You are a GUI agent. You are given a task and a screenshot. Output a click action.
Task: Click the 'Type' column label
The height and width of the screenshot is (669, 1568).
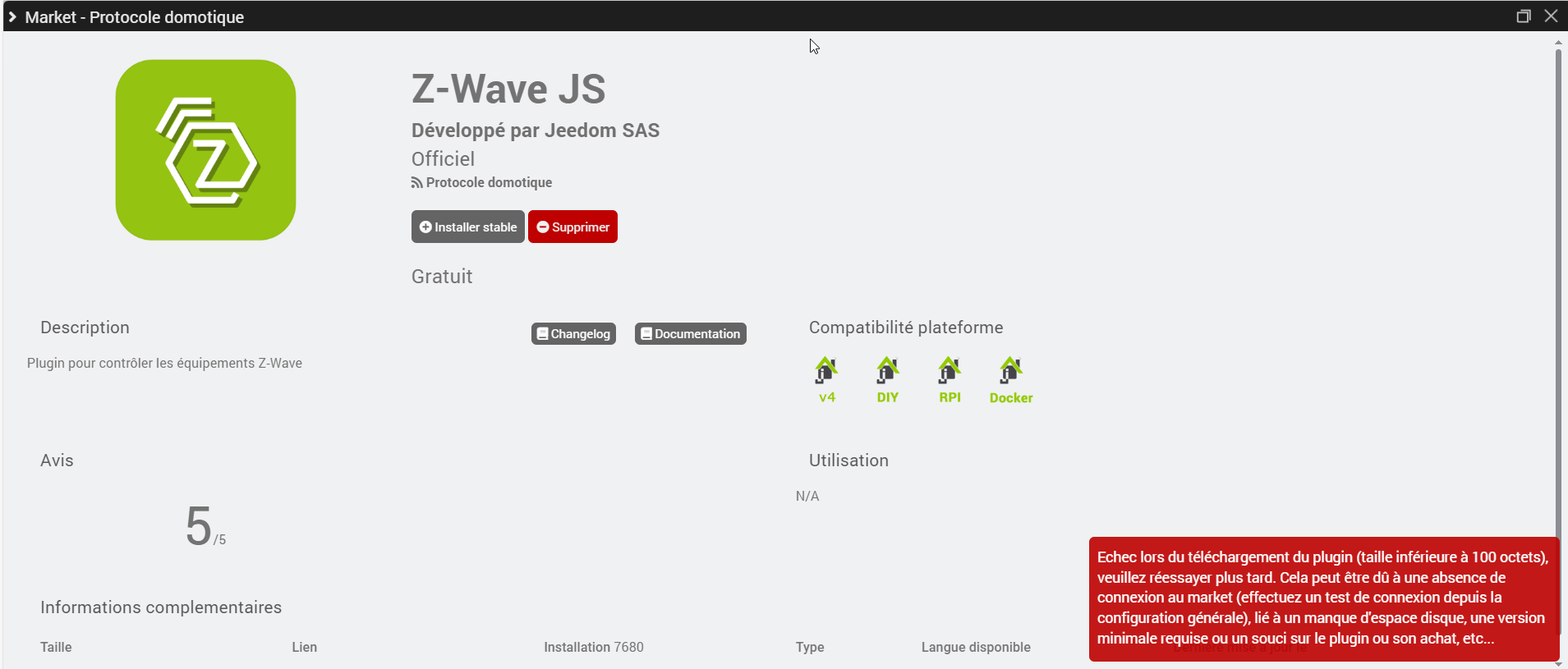[x=810, y=647]
